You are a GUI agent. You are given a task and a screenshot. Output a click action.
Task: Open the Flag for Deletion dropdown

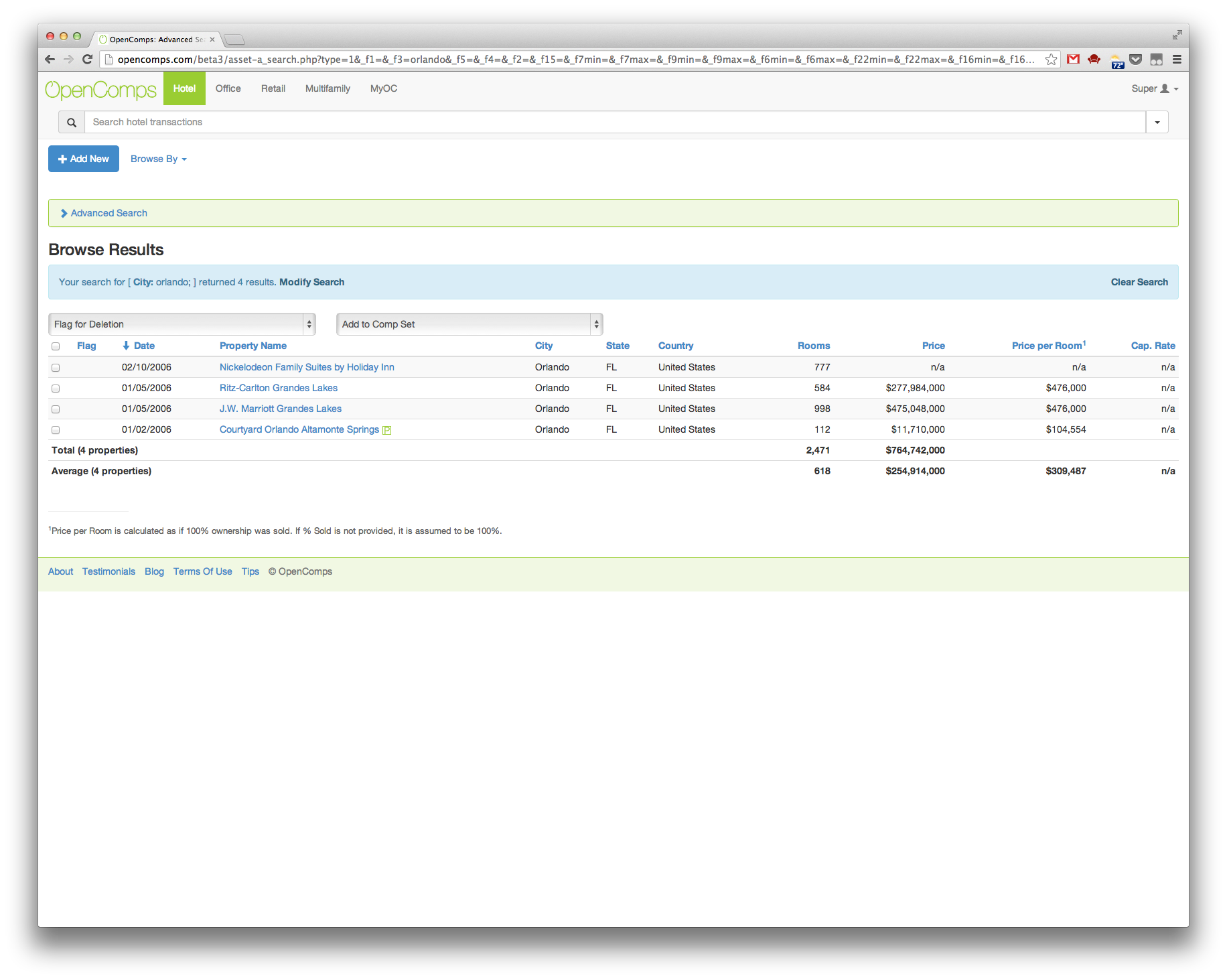coord(182,324)
